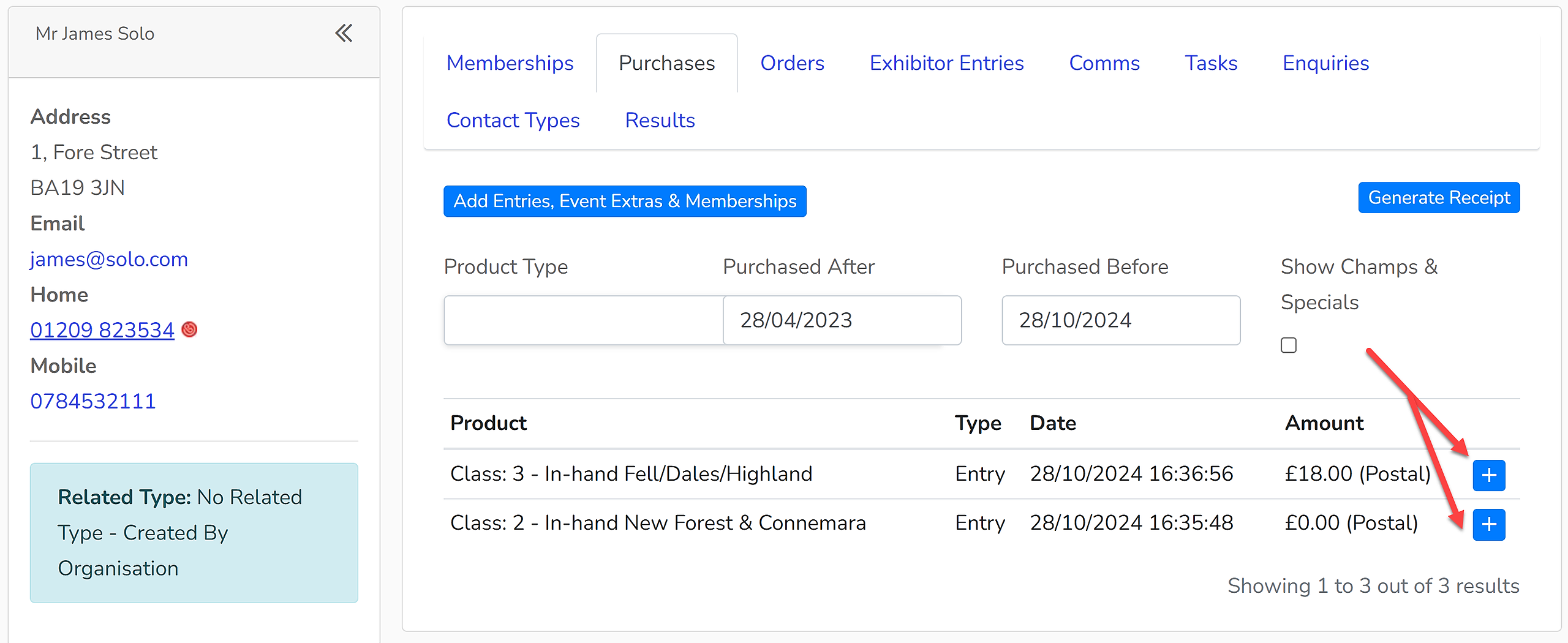The height and width of the screenshot is (643, 1568).
Task: Click the Generate Receipt button
Action: coord(1439,198)
